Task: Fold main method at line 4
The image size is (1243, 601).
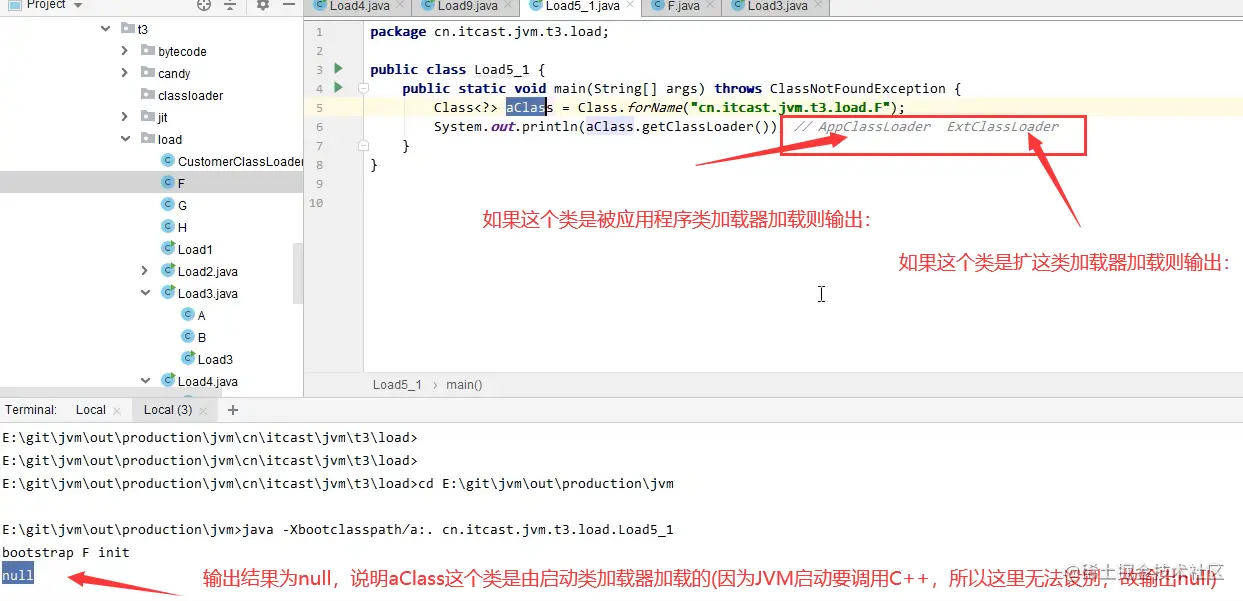Action: point(364,89)
